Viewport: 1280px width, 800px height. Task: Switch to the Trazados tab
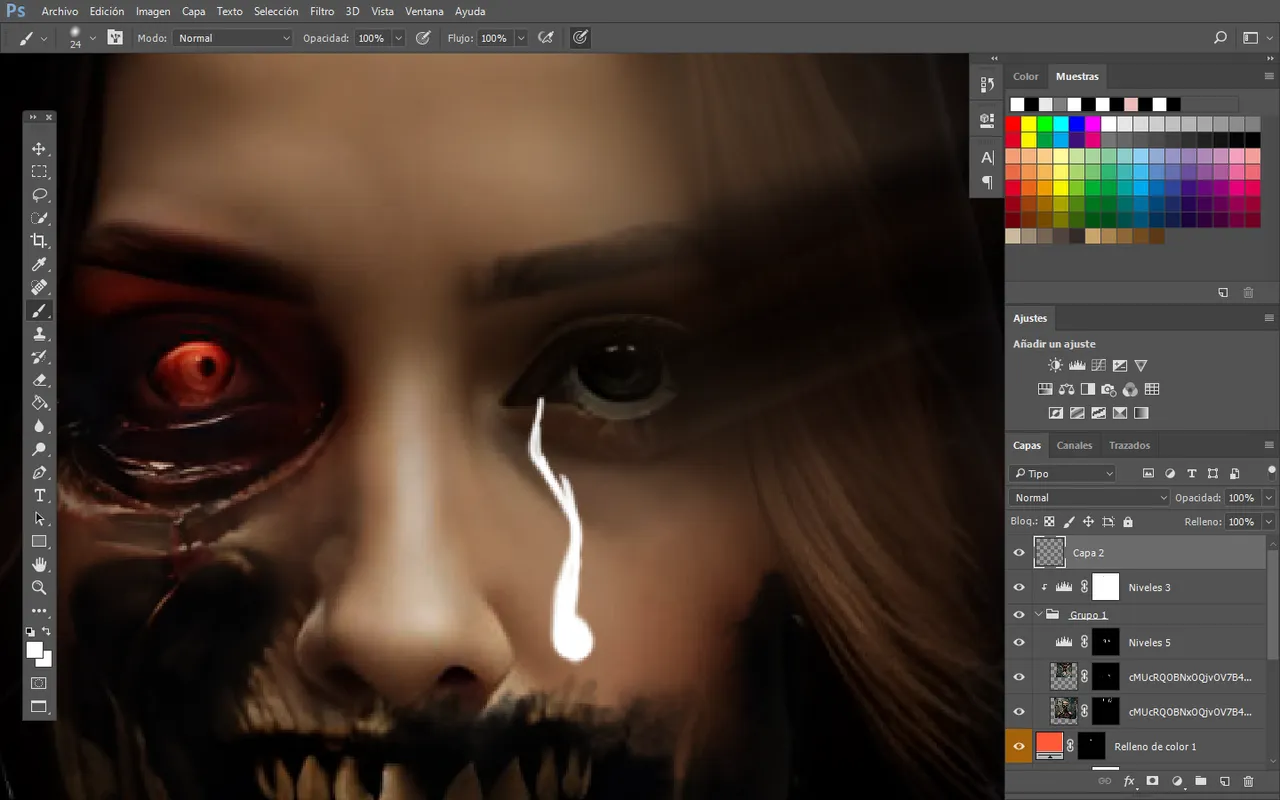[1129, 445]
